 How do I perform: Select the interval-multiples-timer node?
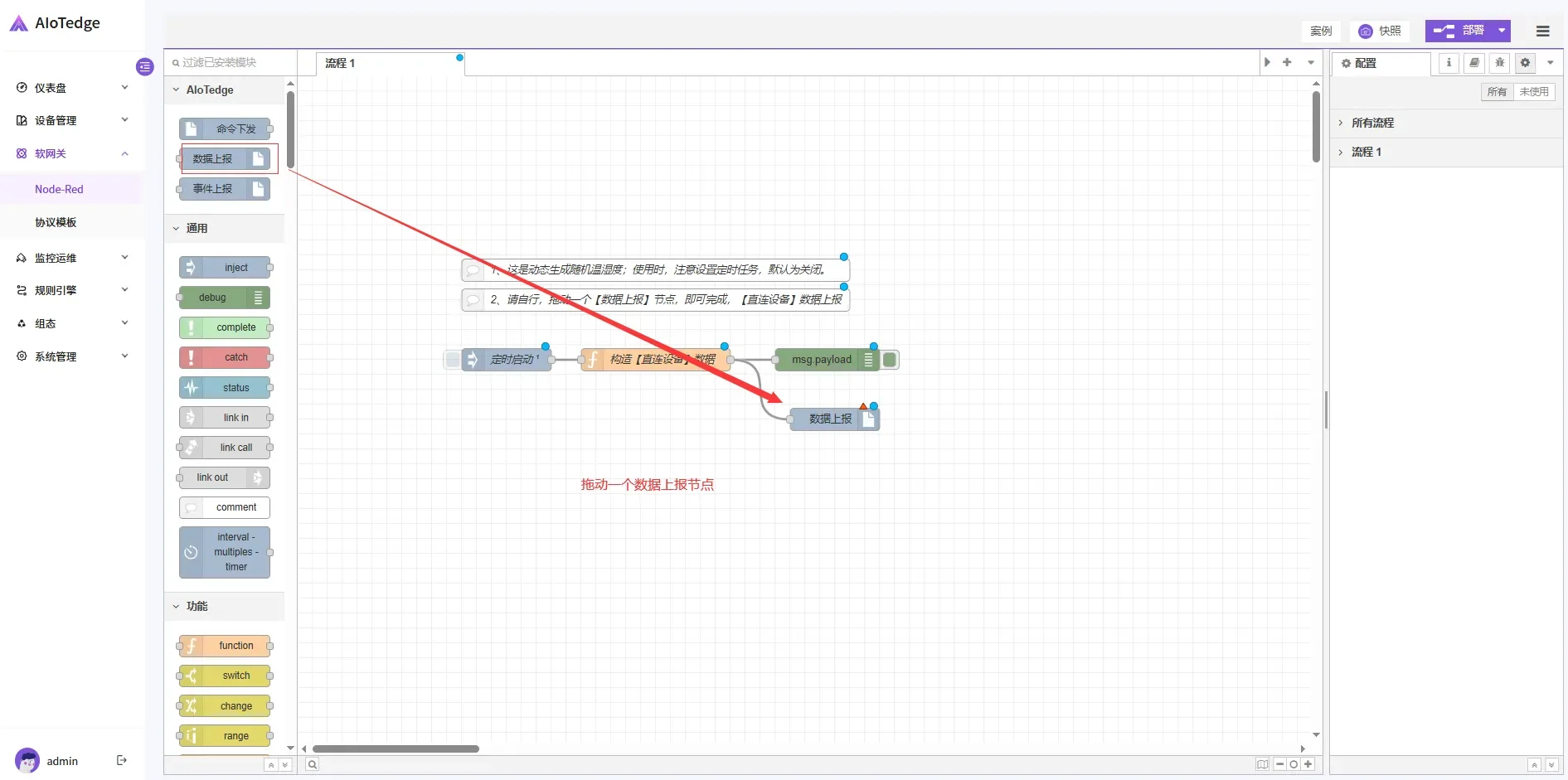225,552
